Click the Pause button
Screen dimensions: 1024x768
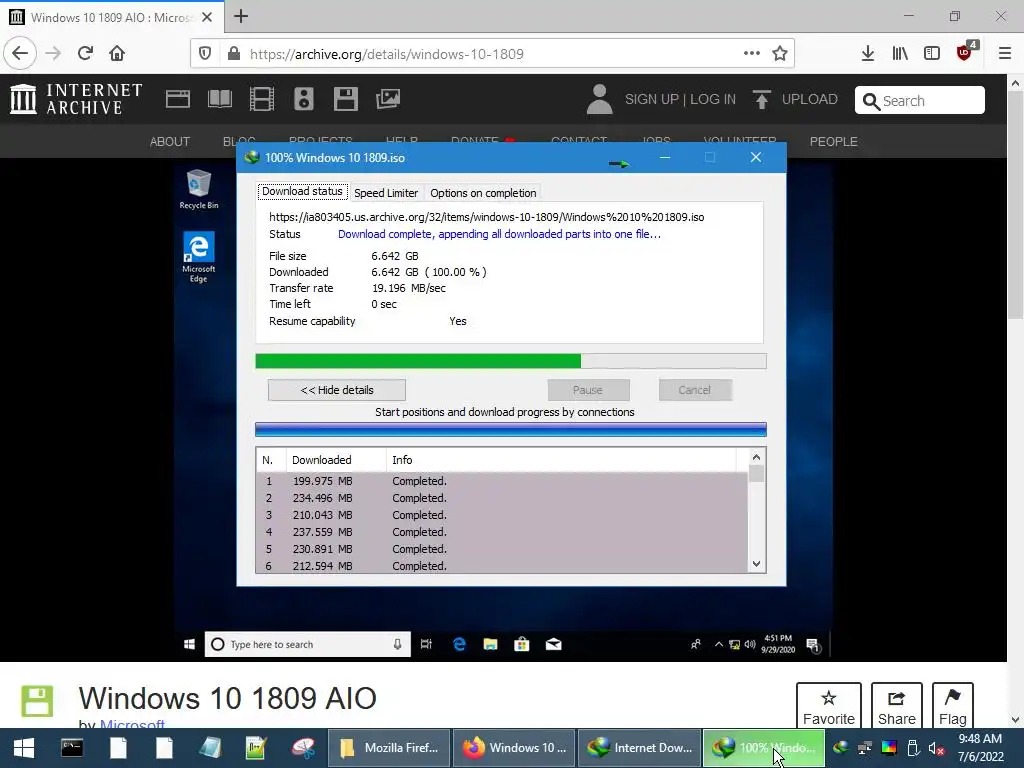[x=588, y=390]
